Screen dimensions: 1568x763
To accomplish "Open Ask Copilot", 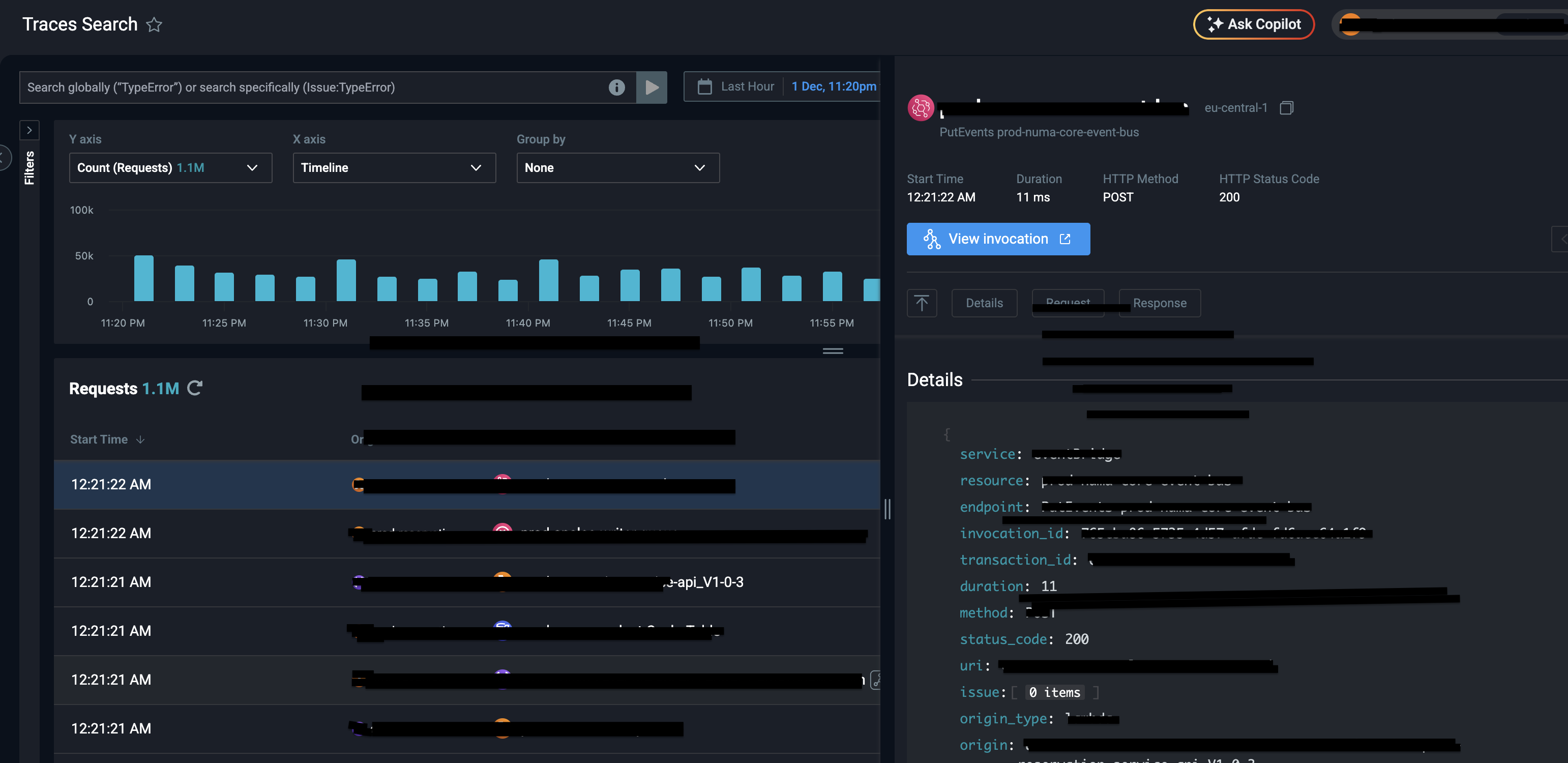I will point(1253,24).
